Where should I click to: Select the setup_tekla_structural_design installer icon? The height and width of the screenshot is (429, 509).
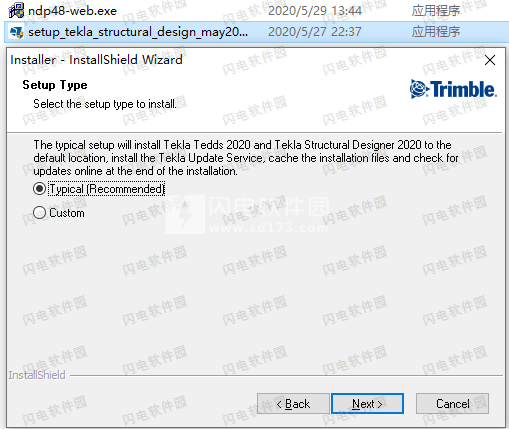click(16, 32)
